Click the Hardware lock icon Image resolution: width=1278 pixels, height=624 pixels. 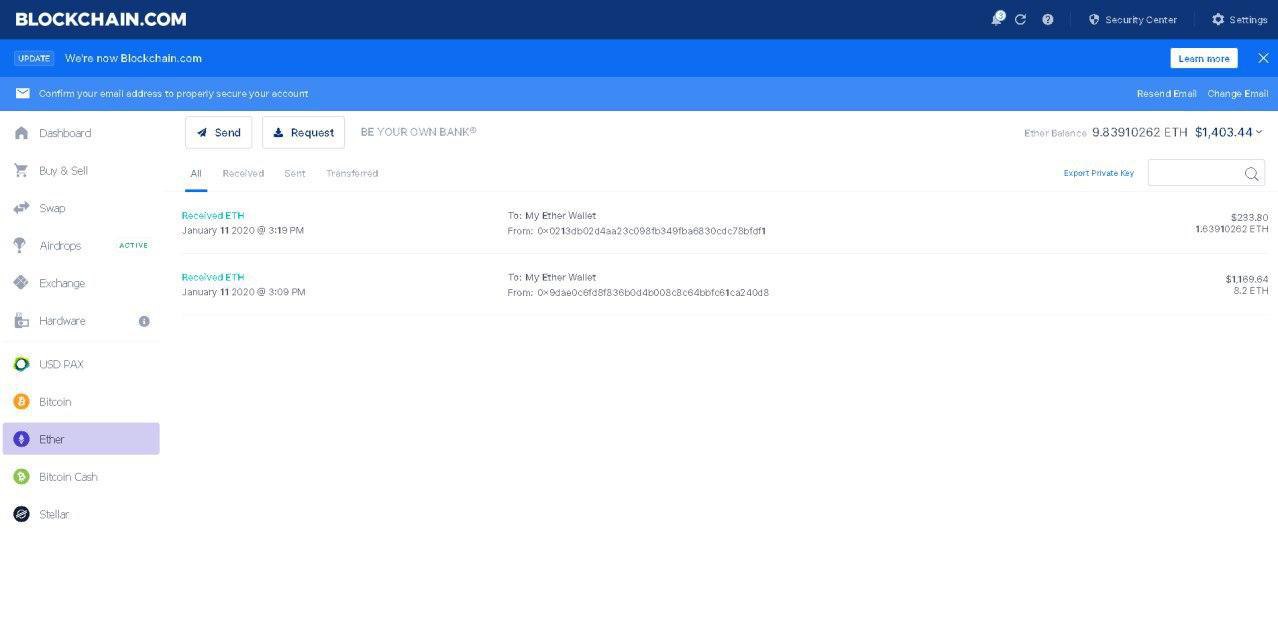pyautogui.click(x=21, y=321)
